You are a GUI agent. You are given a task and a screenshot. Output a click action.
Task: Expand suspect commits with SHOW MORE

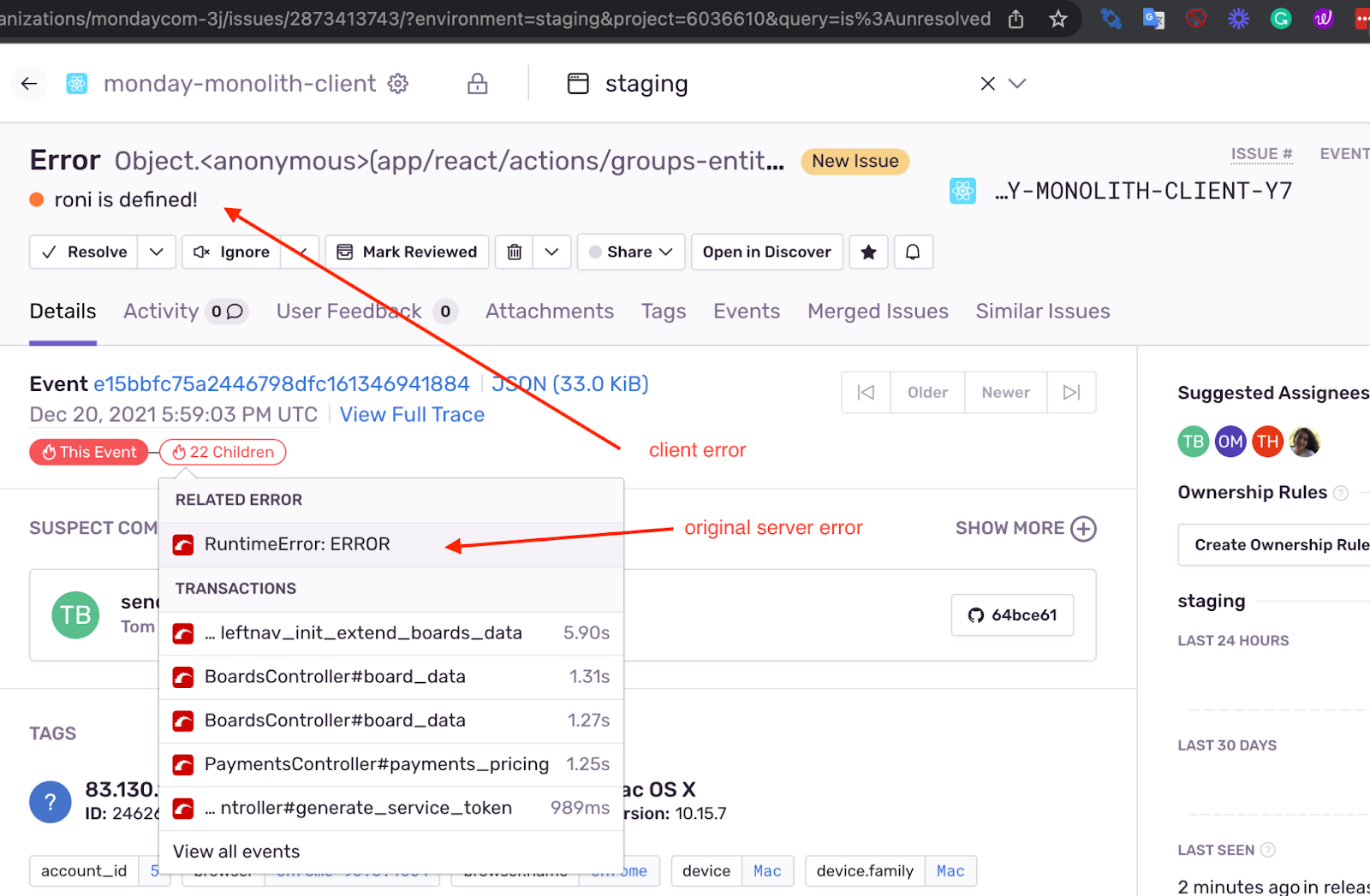(1026, 528)
